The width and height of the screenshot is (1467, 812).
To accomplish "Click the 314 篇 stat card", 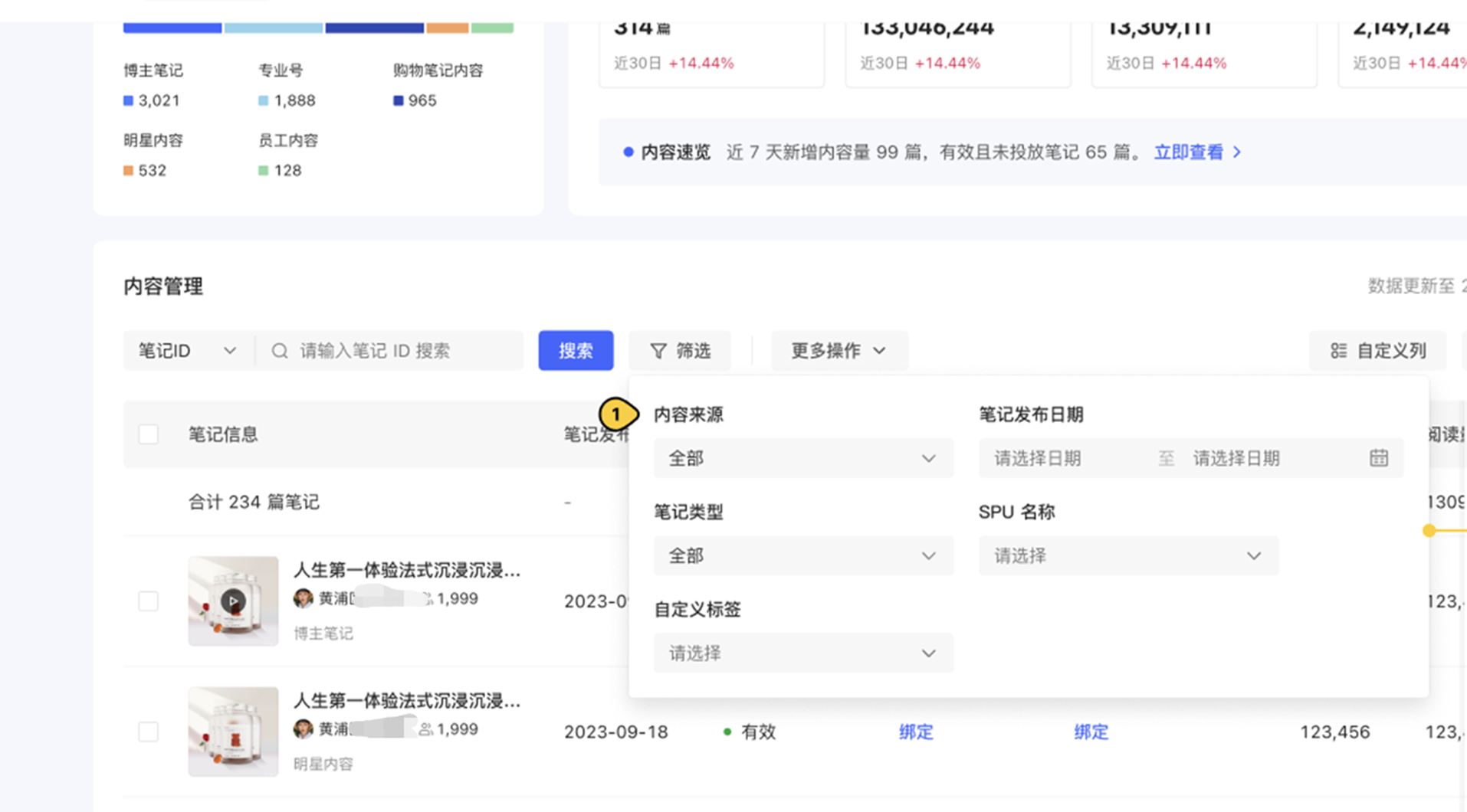I will (711, 54).
